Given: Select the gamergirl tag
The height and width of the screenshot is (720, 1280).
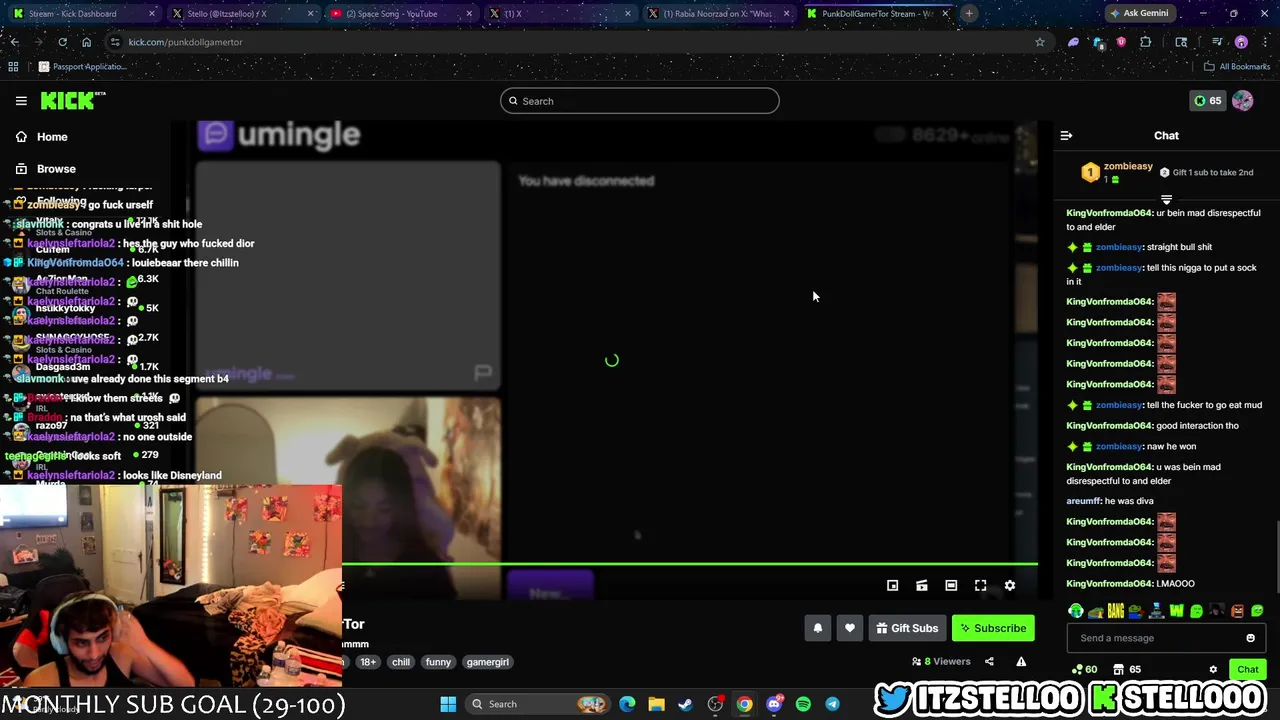Looking at the screenshot, I should [x=488, y=662].
